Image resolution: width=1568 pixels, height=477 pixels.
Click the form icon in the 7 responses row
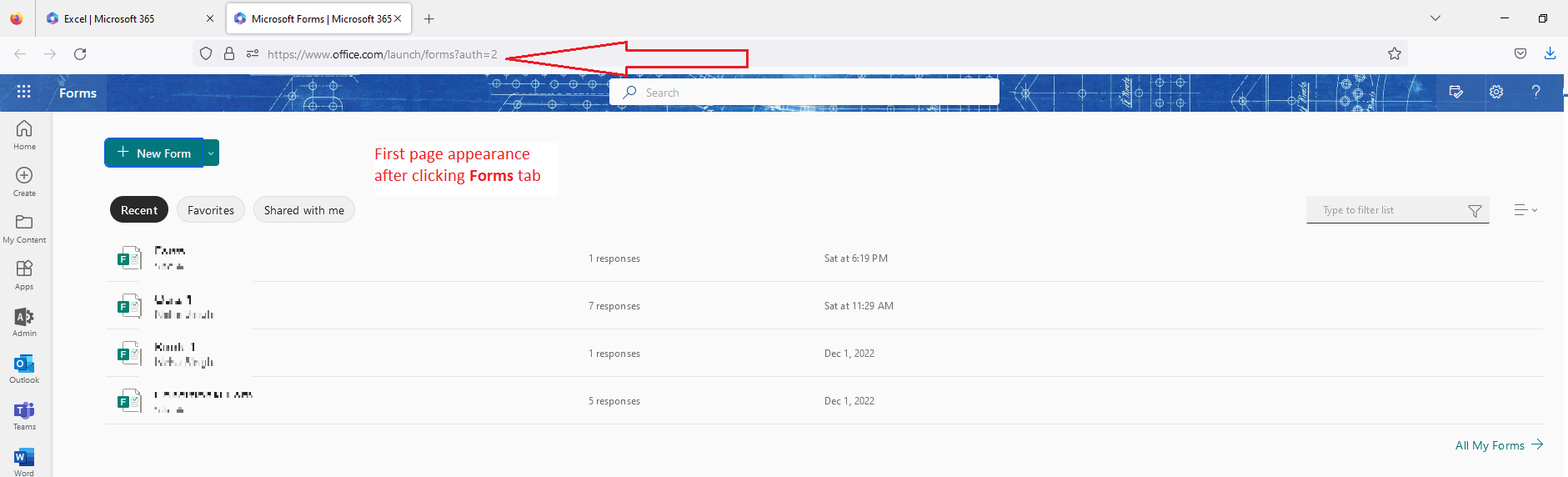coord(129,306)
